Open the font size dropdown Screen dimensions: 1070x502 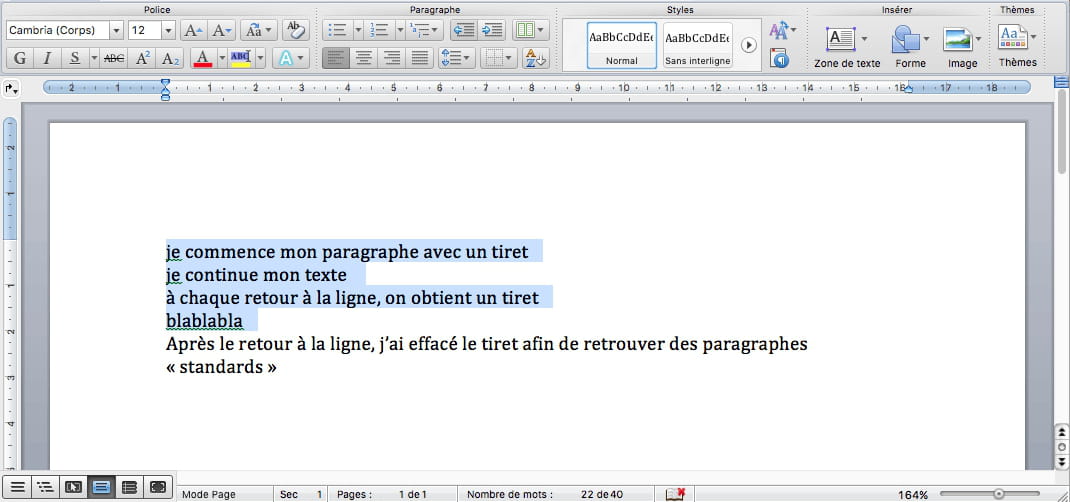167,31
